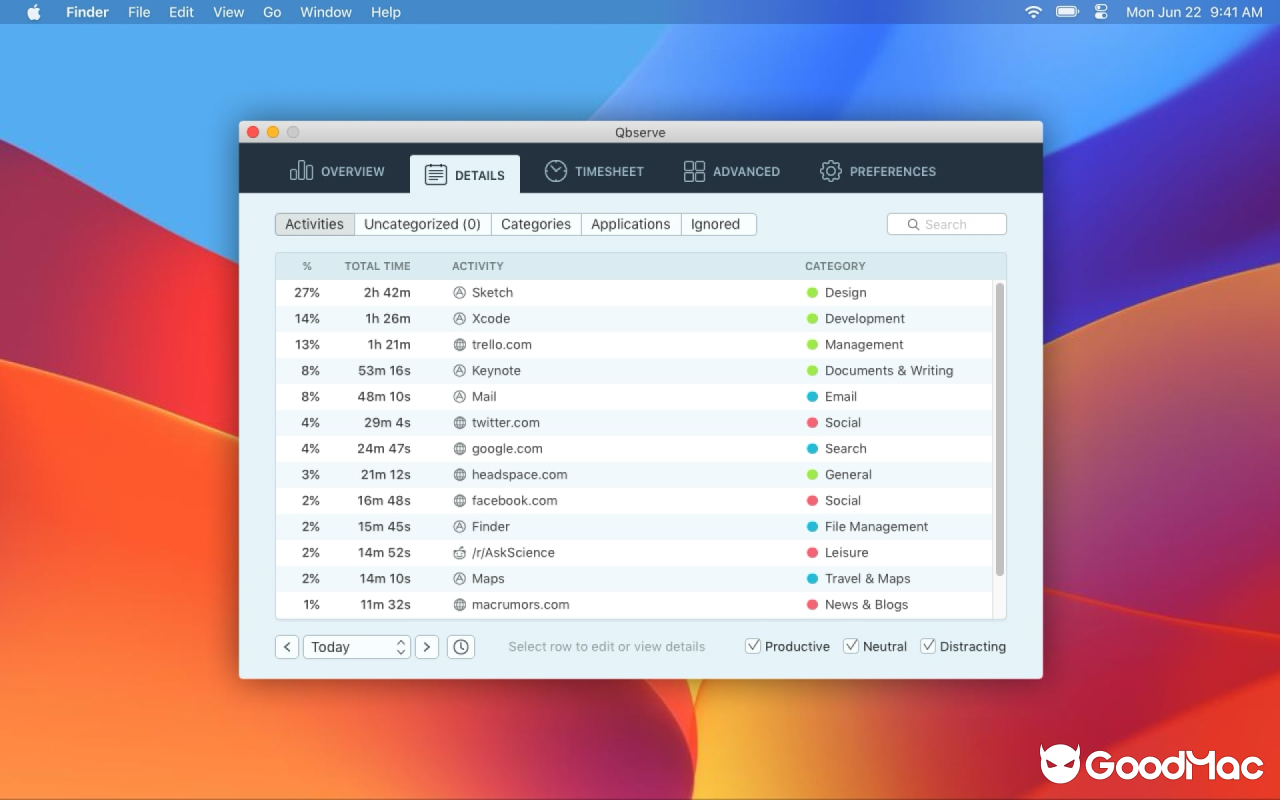The width and height of the screenshot is (1280, 800).
Task: Click the clock history button
Action: click(x=461, y=647)
